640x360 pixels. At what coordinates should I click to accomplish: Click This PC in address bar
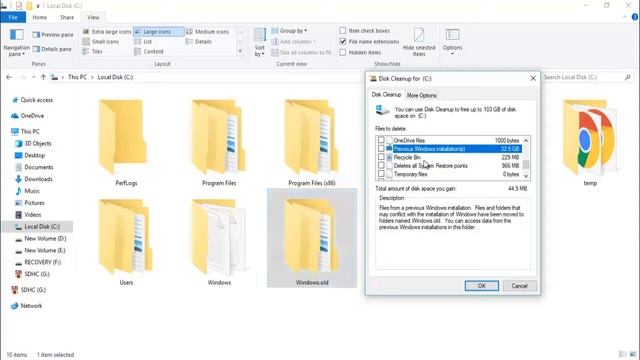pos(77,77)
